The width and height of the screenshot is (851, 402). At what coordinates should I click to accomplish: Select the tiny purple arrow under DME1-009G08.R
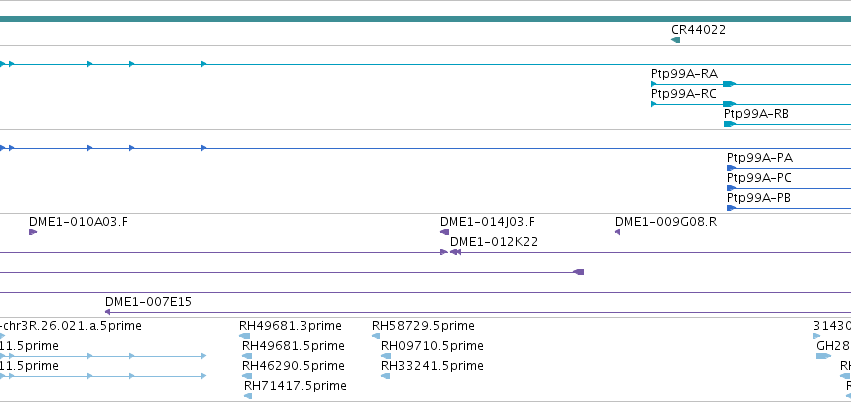618,232
